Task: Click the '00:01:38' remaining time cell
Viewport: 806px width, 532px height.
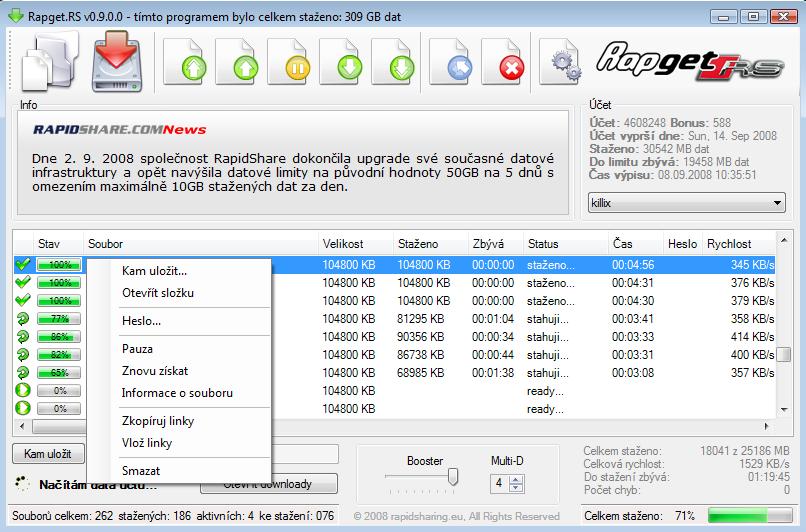Action: (x=493, y=373)
